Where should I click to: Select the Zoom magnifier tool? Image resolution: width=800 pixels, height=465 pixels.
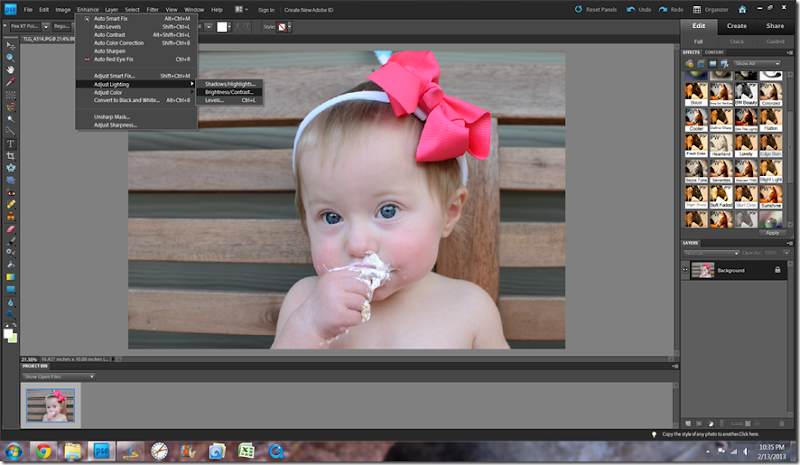point(10,57)
